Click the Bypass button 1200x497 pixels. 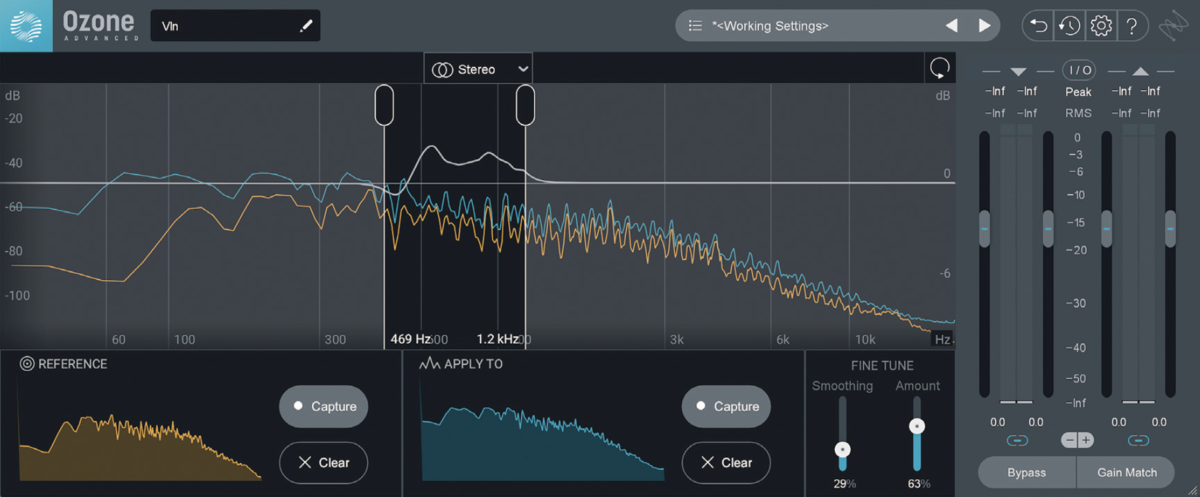coord(1027,472)
